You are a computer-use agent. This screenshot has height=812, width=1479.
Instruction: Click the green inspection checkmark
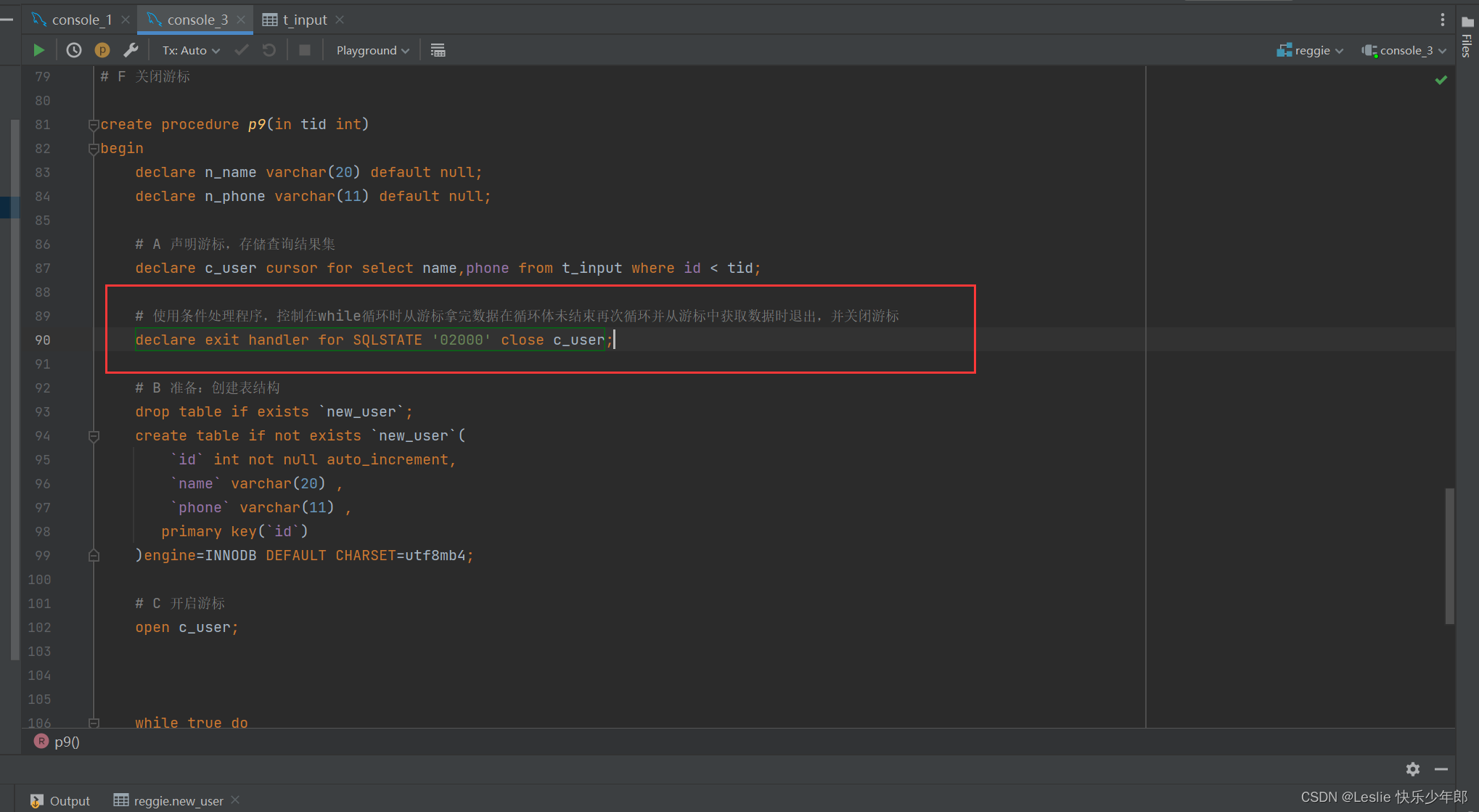tap(1441, 80)
